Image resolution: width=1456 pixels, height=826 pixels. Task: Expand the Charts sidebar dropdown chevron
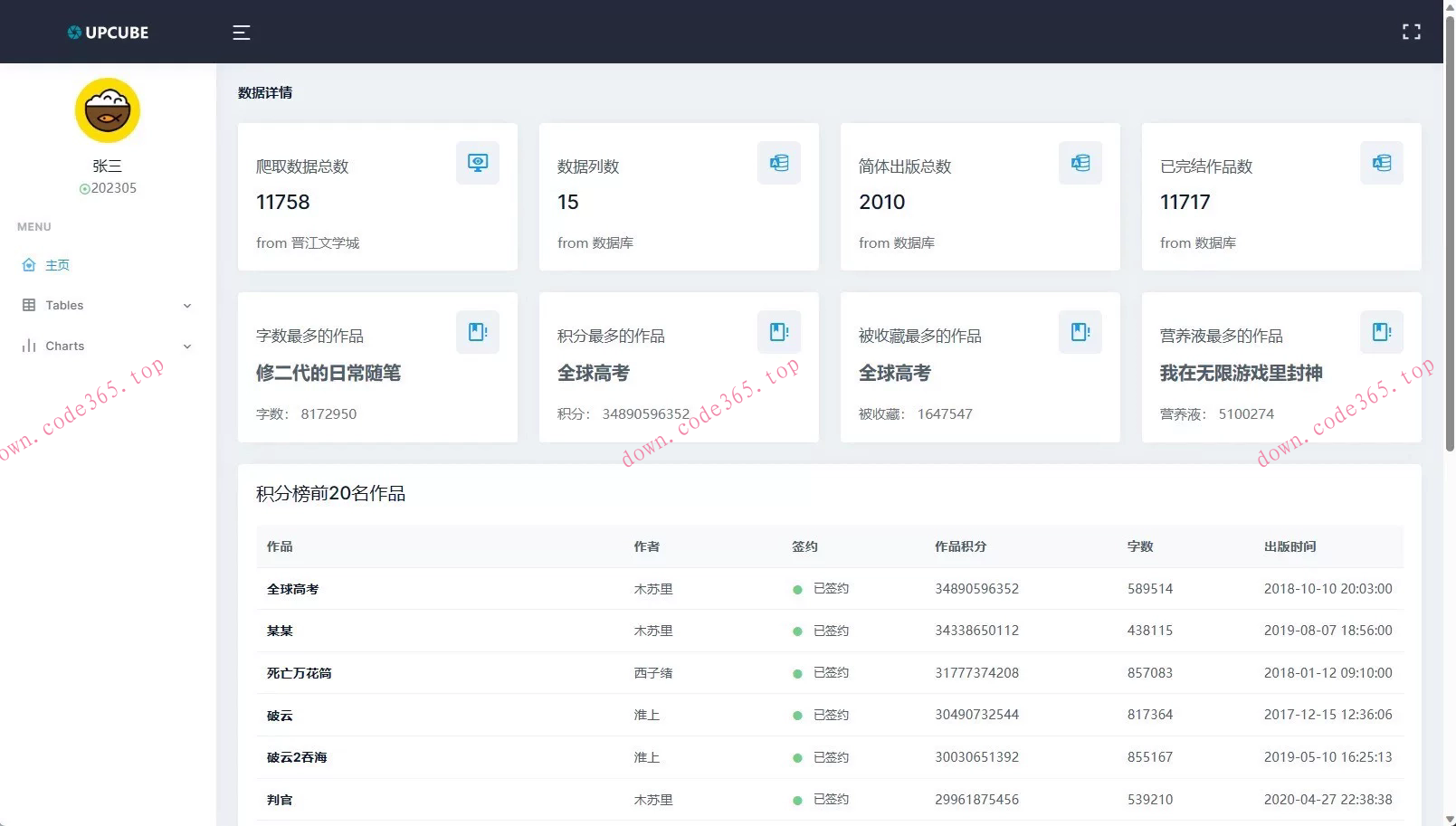(x=187, y=347)
